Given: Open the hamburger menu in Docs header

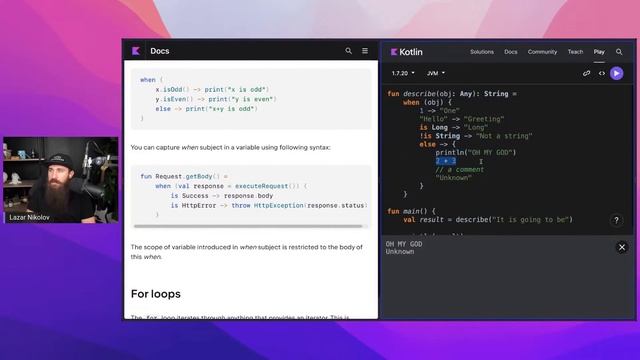Looking at the screenshot, I should coord(365,51).
